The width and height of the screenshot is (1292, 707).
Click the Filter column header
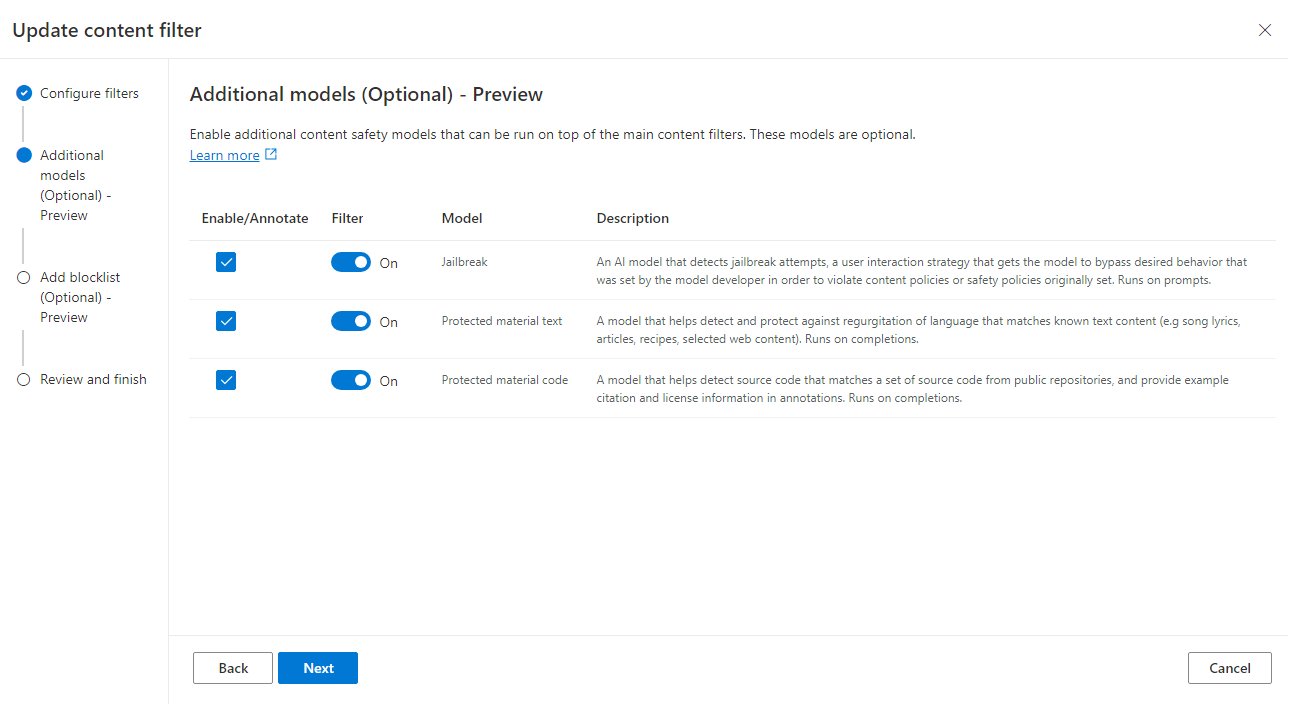347,218
